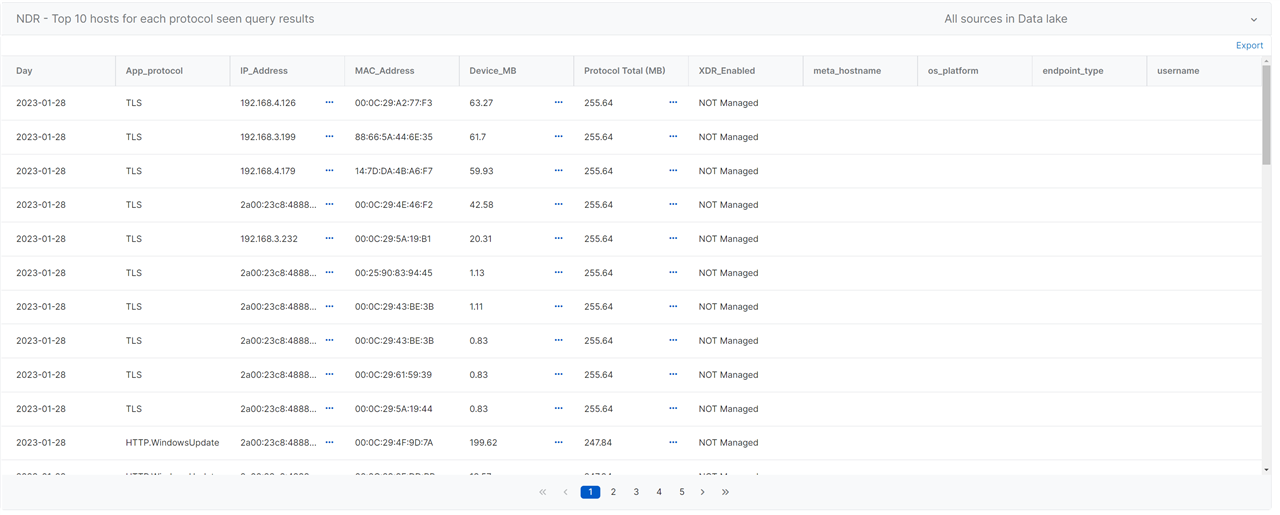This screenshot has width=1280, height=515.
Task: Go to results page 5
Action: point(682,492)
